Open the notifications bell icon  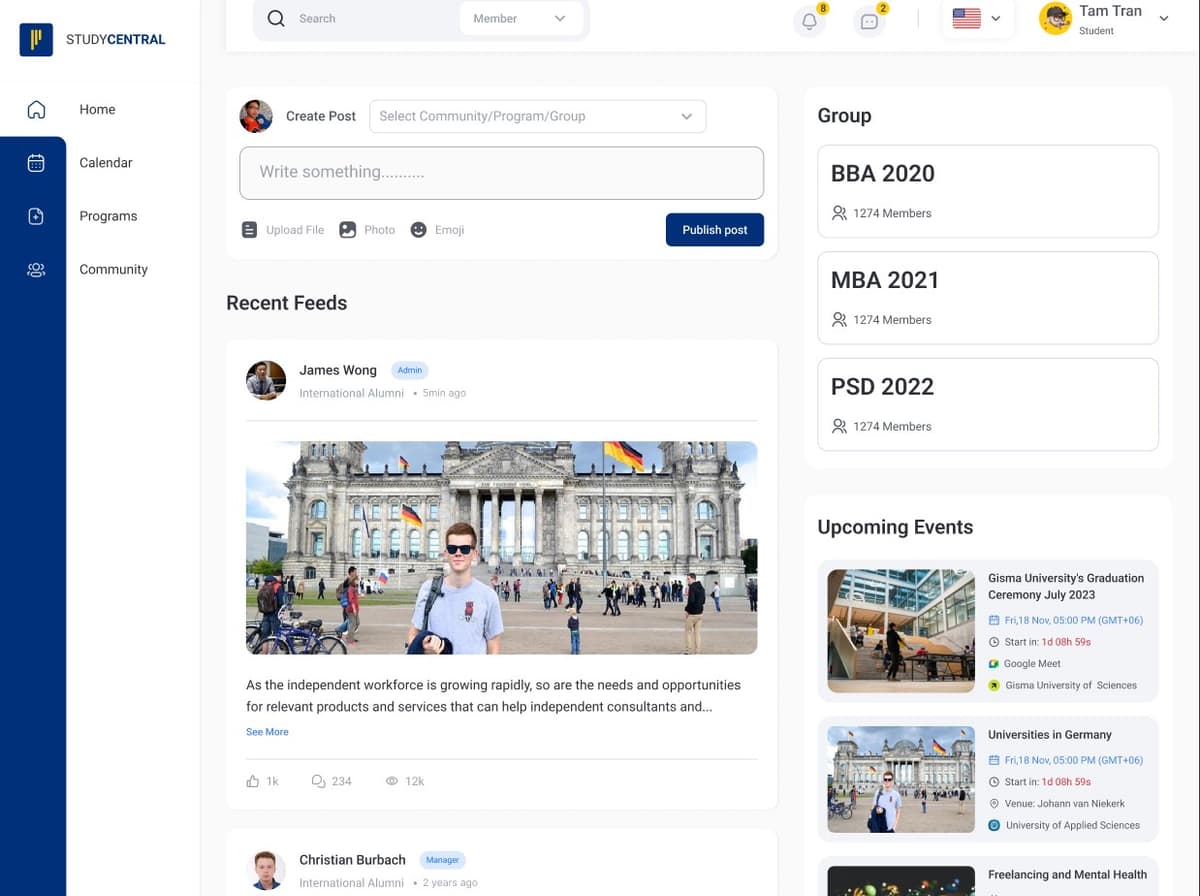click(x=809, y=20)
